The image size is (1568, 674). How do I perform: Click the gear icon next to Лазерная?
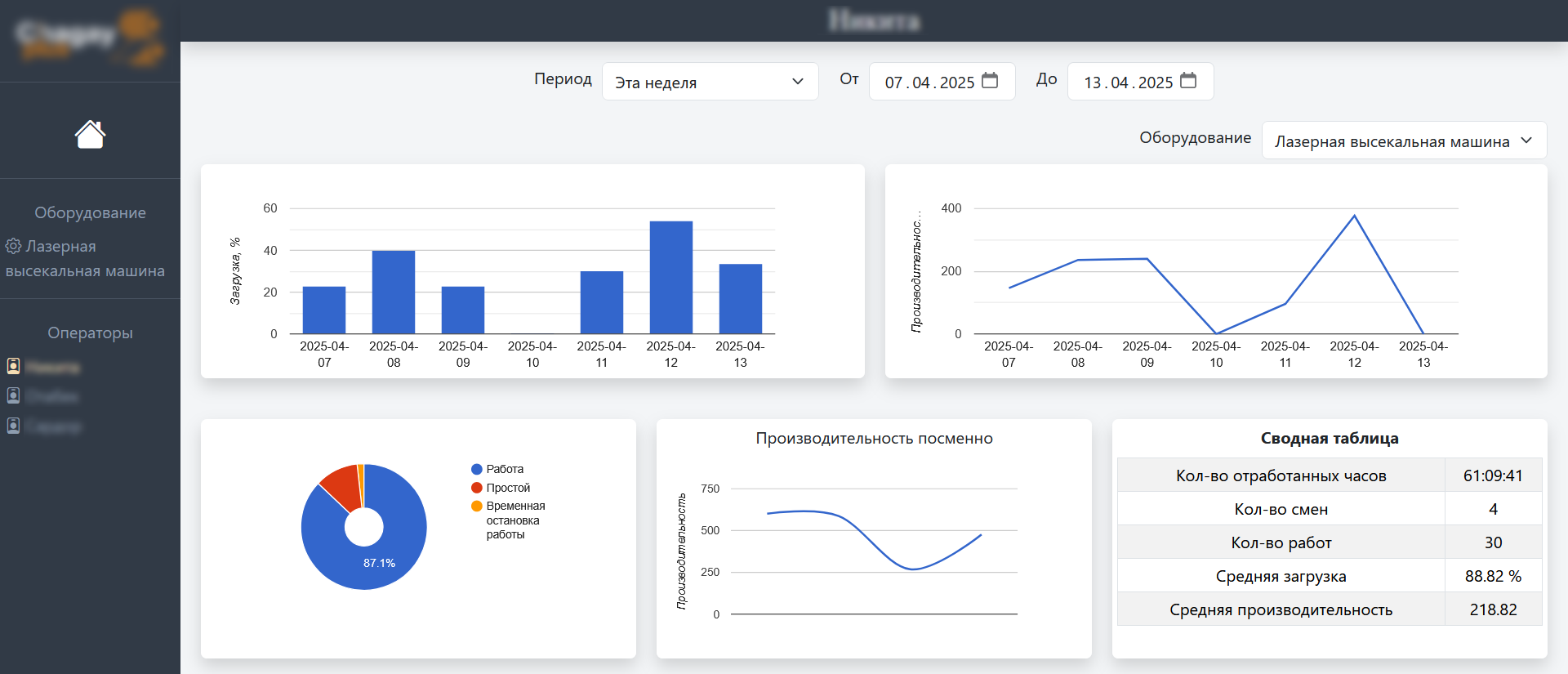click(14, 246)
